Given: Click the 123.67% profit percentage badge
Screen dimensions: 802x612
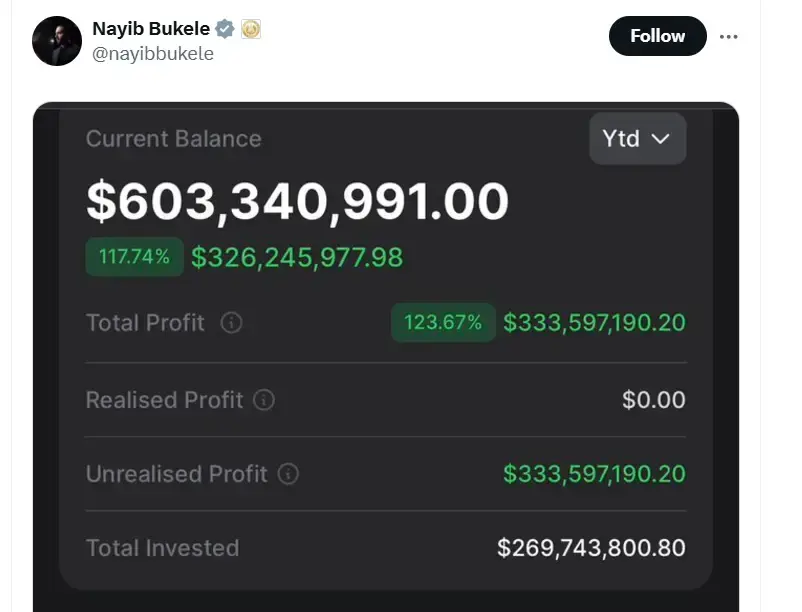Looking at the screenshot, I should click(443, 323).
